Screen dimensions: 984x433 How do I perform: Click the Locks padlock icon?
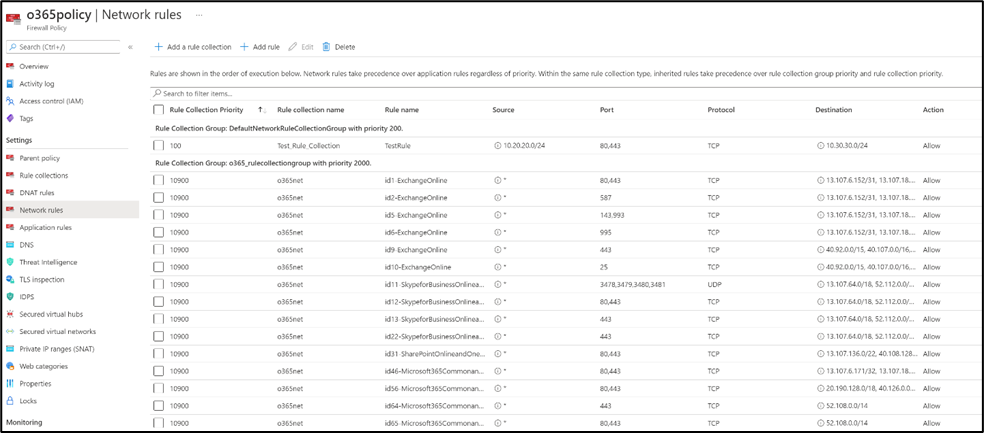click(x=11, y=400)
